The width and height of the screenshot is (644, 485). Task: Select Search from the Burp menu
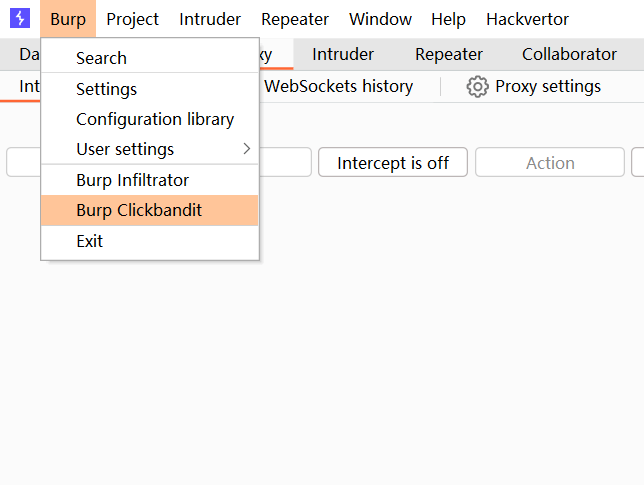coord(101,58)
